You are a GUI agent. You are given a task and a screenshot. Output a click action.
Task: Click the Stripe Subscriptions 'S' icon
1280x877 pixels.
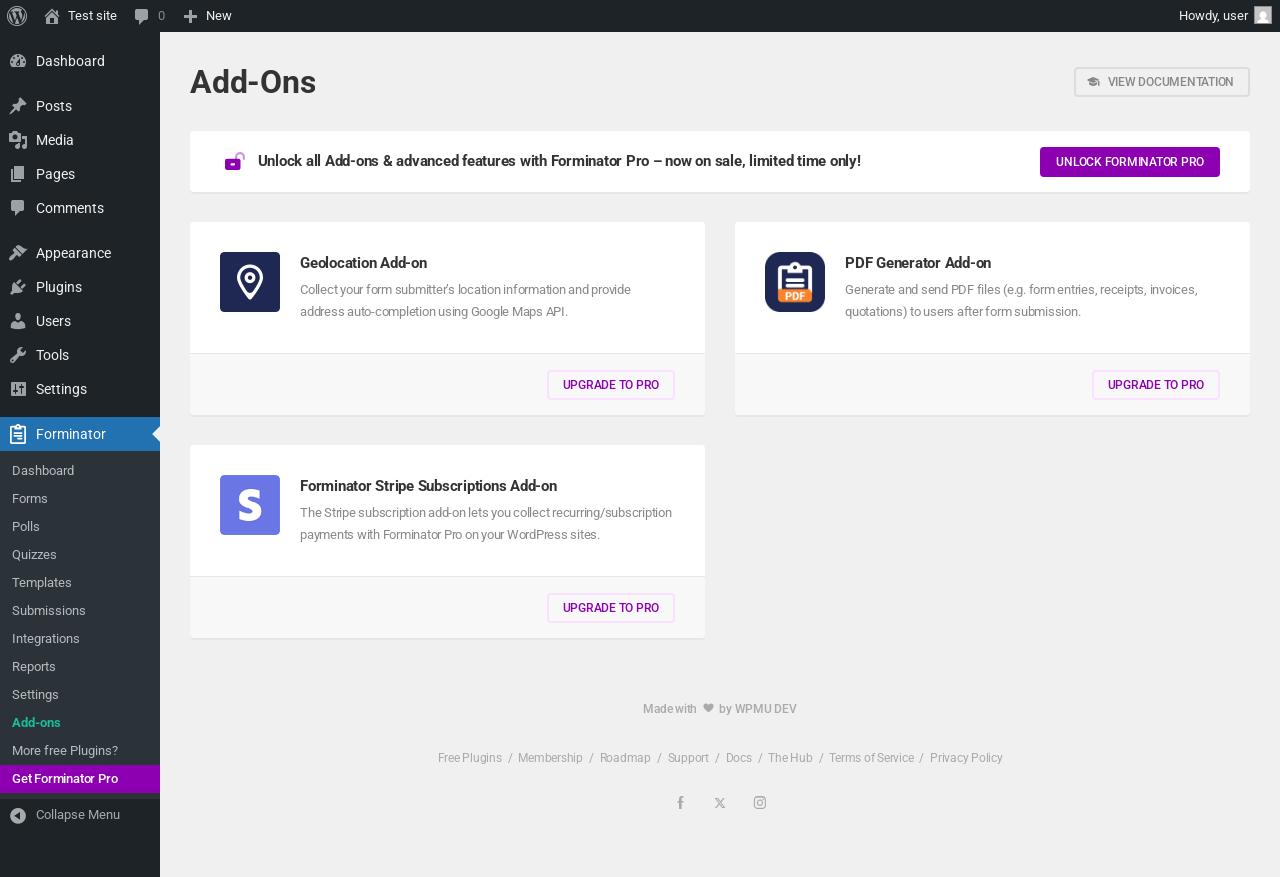point(250,505)
